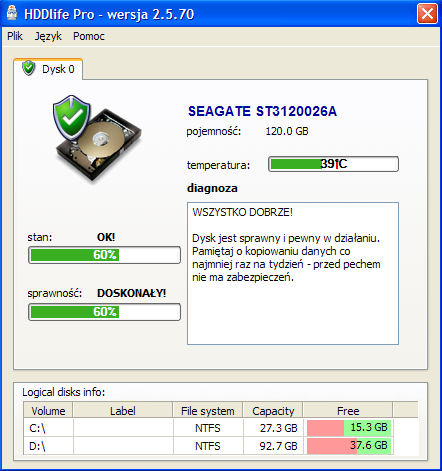This screenshot has height=471, width=442.
Task: Click the diagnoza text box
Action: 293,273
